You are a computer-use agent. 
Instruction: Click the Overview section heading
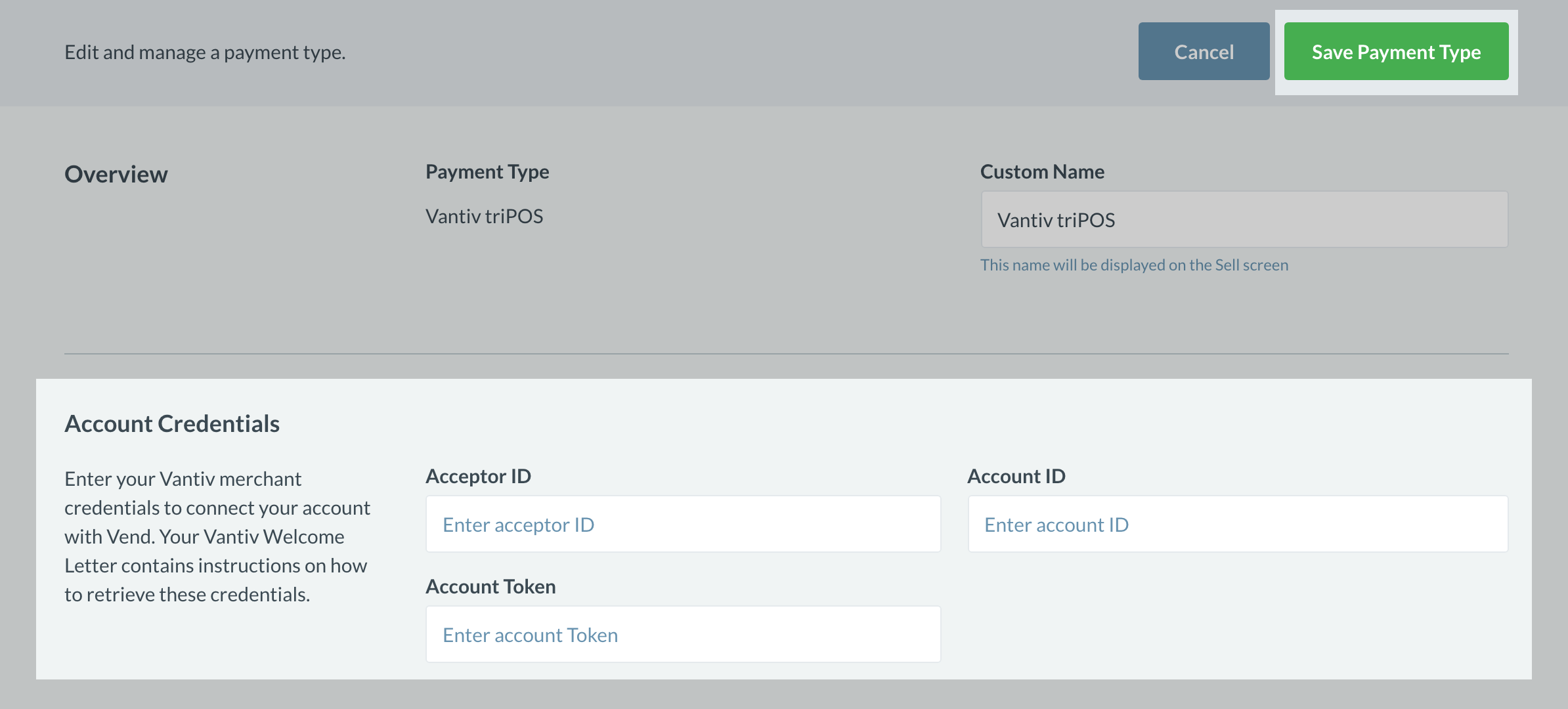tap(116, 174)
